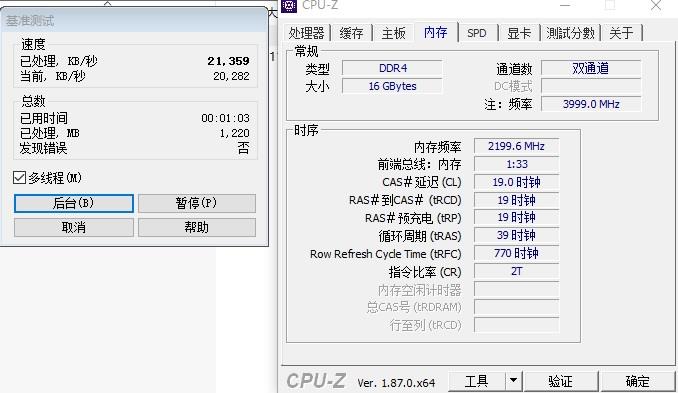Click the empty 总CAS号 (tRDRAM) field

pos(516,307)
